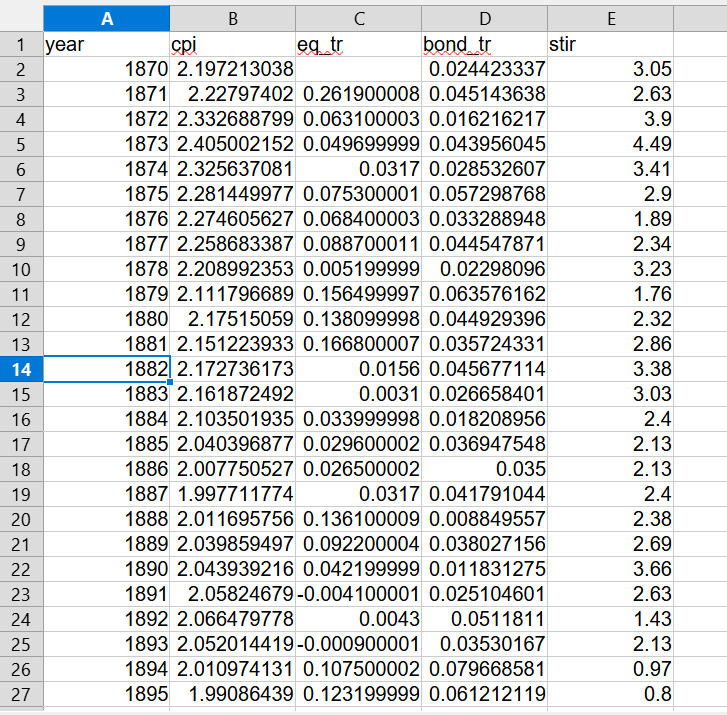
Task: Select stir value 3.9
Action: (x=611, y=120)
